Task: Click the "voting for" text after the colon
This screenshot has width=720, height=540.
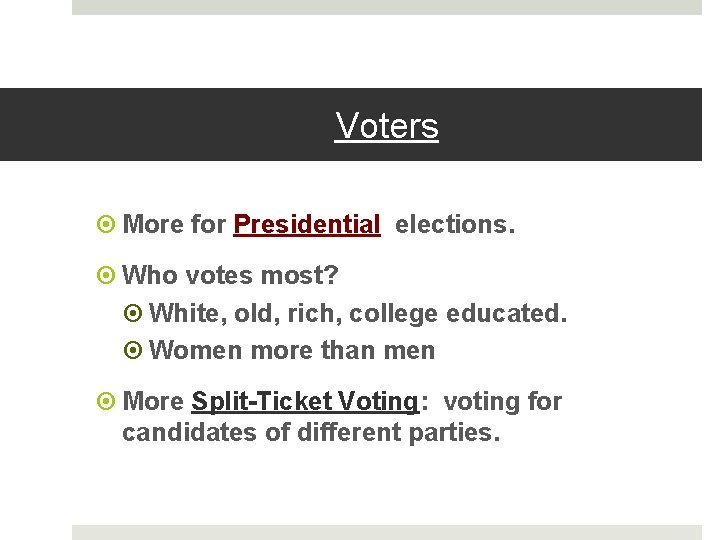Action: pyautogui.click(x=502, y=402)
